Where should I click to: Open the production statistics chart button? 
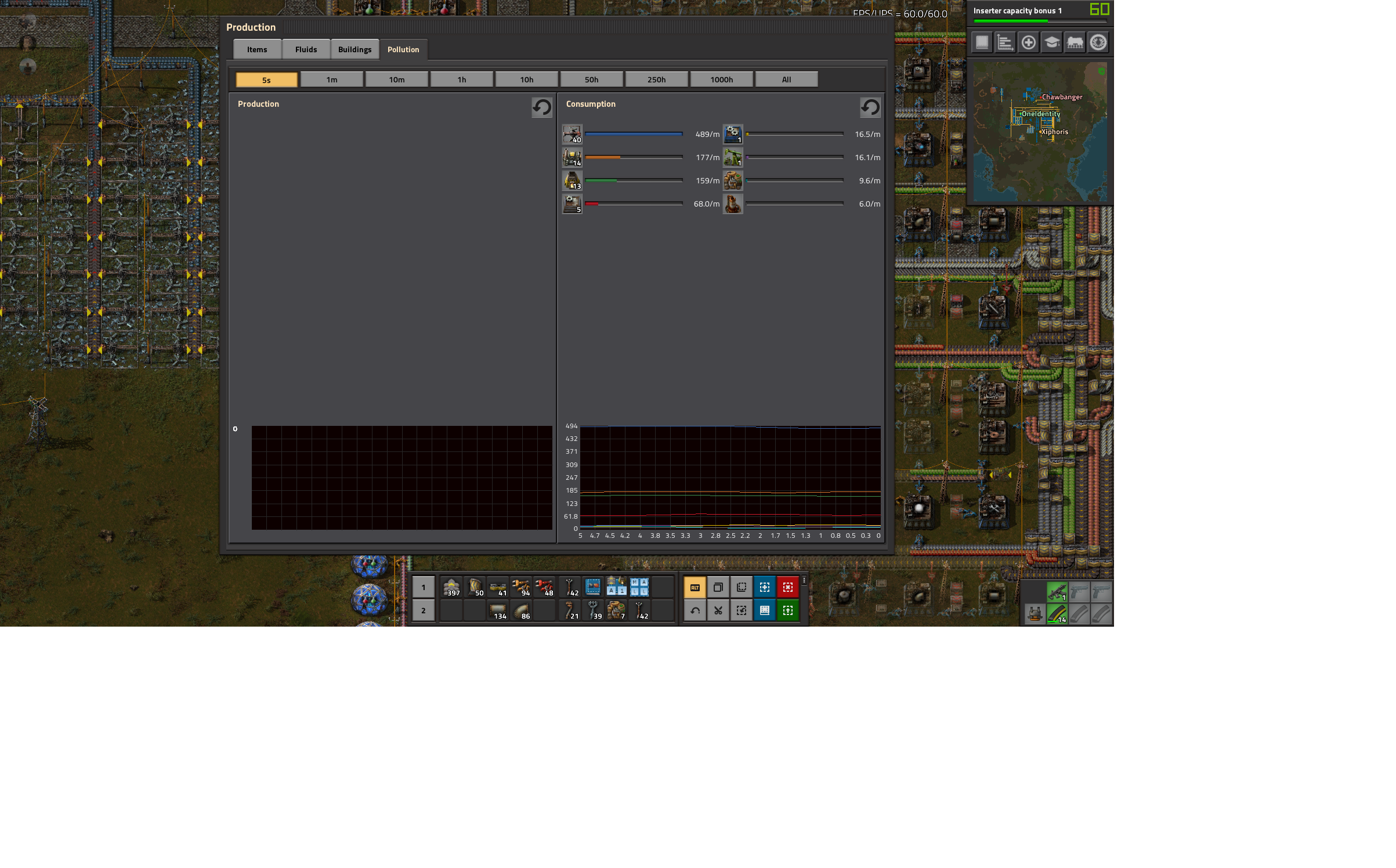1005,42
